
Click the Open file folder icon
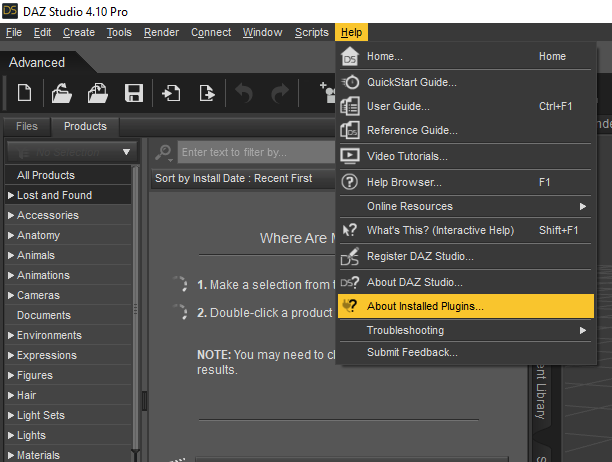point(62,93)
